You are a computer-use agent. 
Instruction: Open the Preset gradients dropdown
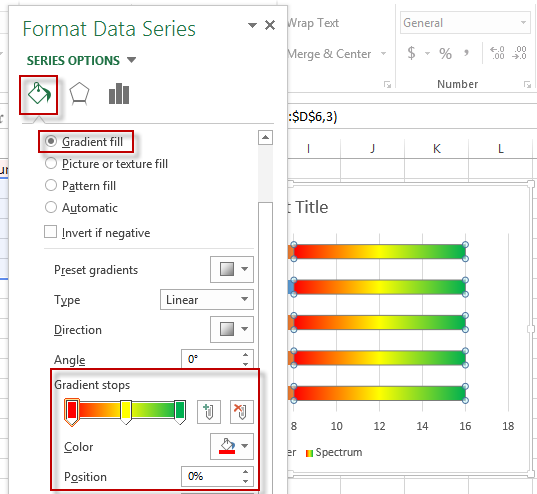232,269
